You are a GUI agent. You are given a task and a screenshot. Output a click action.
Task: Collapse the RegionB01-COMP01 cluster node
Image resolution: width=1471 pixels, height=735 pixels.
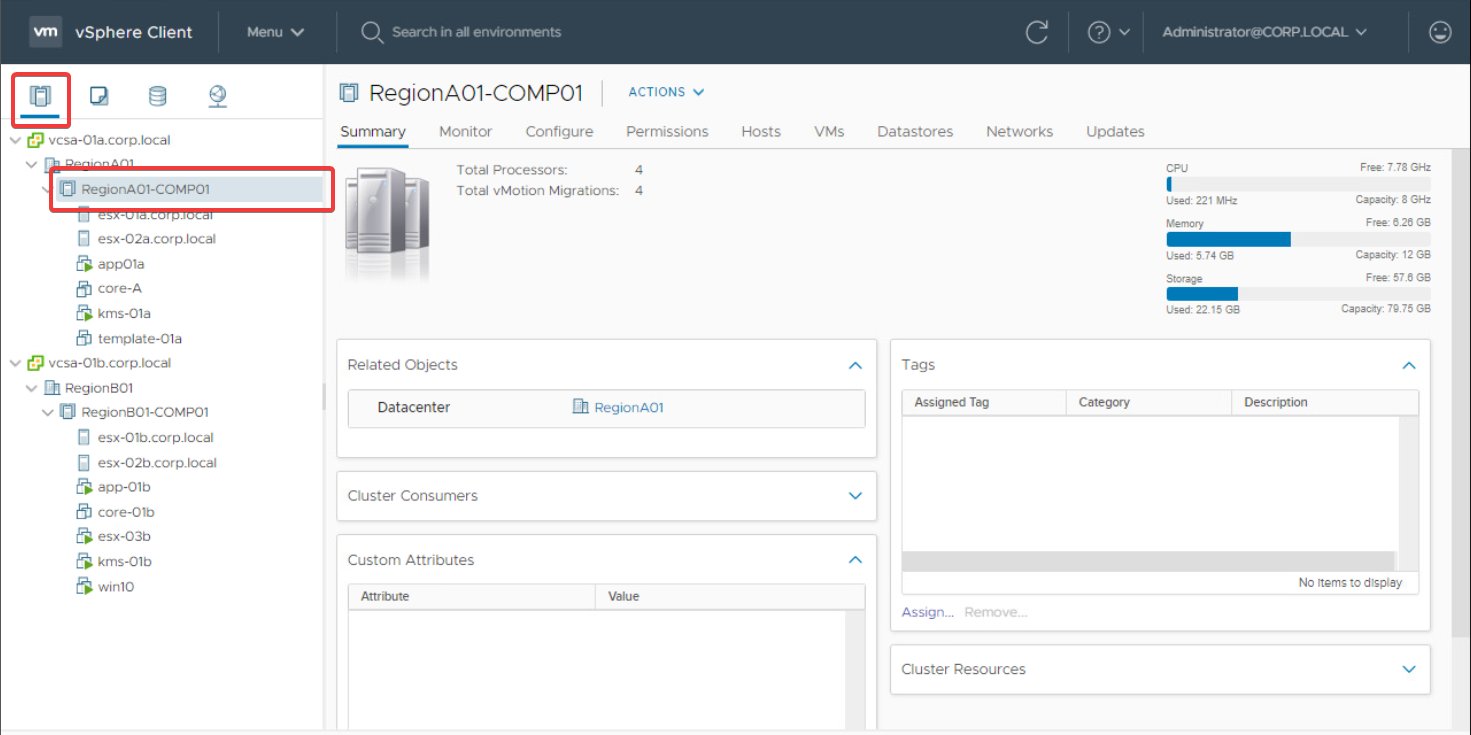(x=47, y=412)
